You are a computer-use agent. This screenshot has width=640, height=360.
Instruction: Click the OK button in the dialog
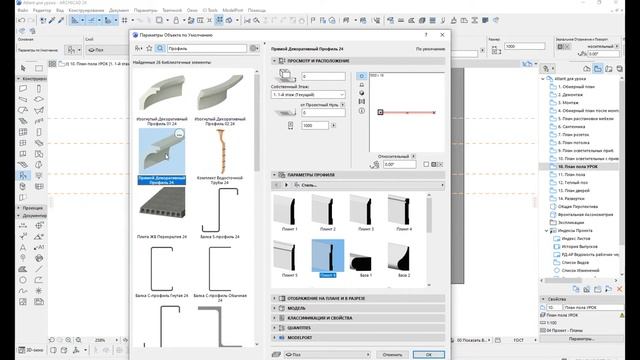tap(429, 355)
